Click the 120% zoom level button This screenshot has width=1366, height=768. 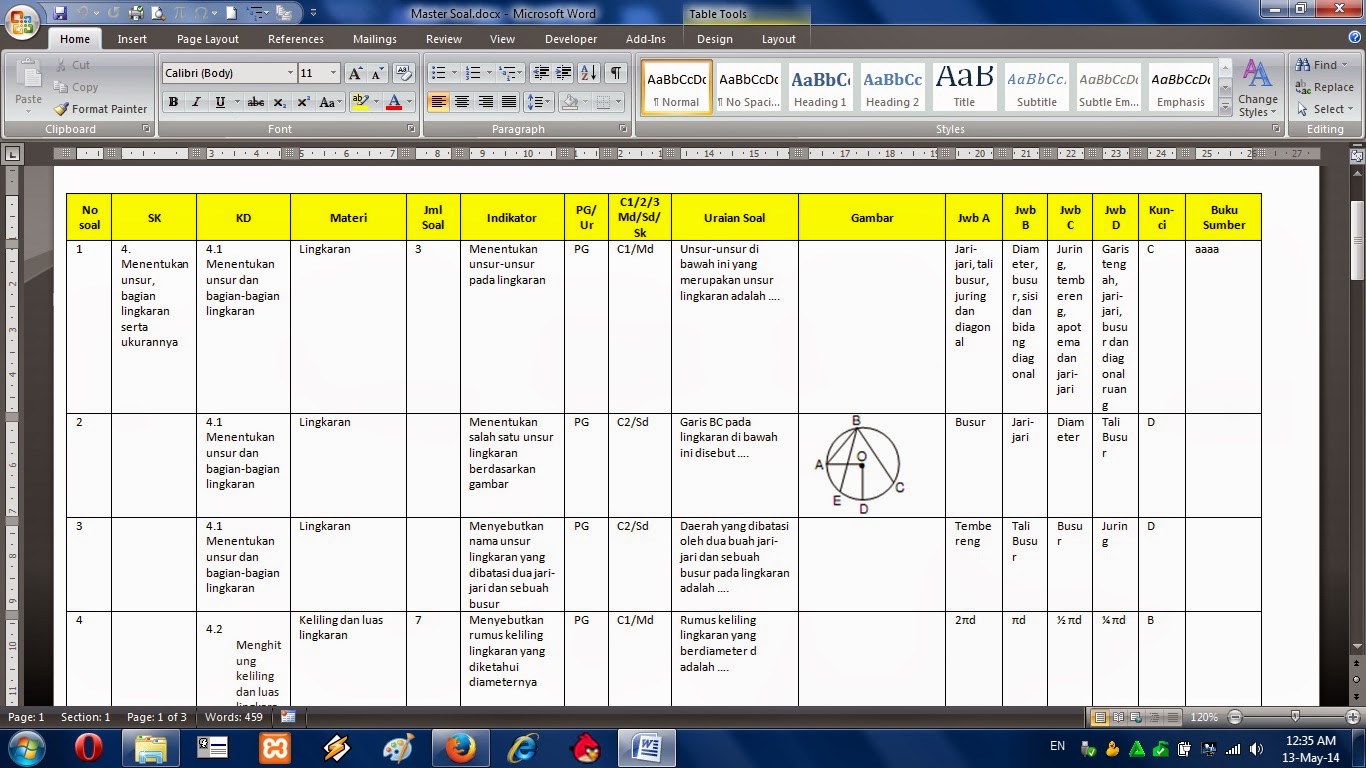tap(1206, 717)
